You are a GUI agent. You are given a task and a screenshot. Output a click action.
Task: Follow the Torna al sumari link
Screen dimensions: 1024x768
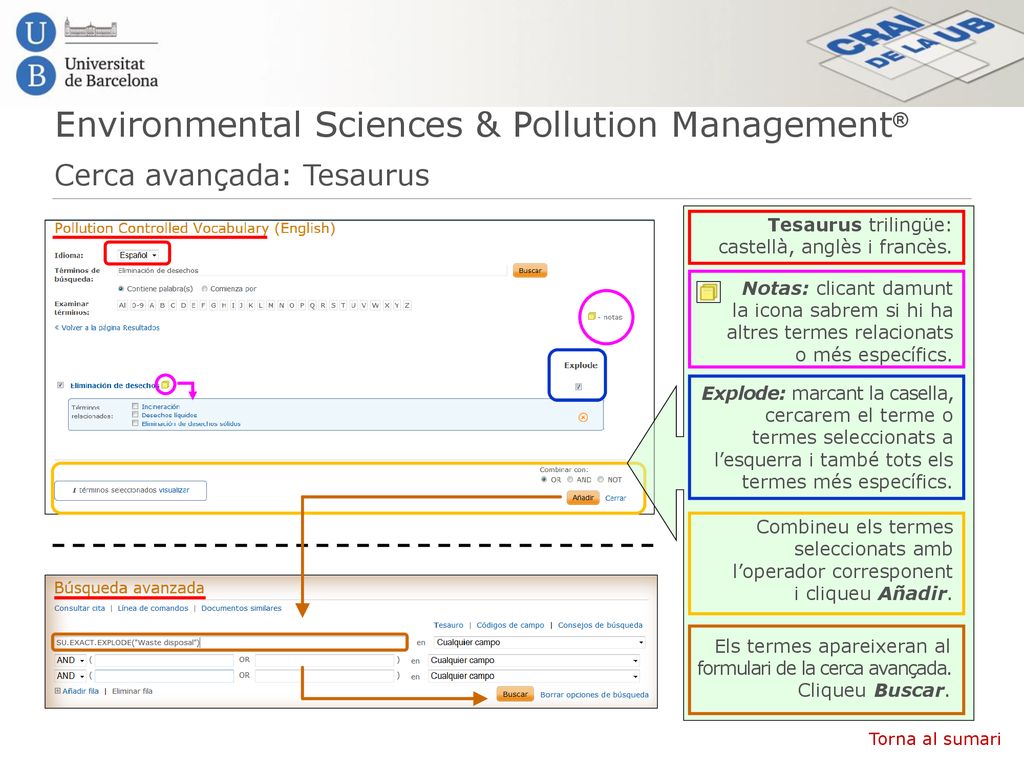click(x=935, y=739)
